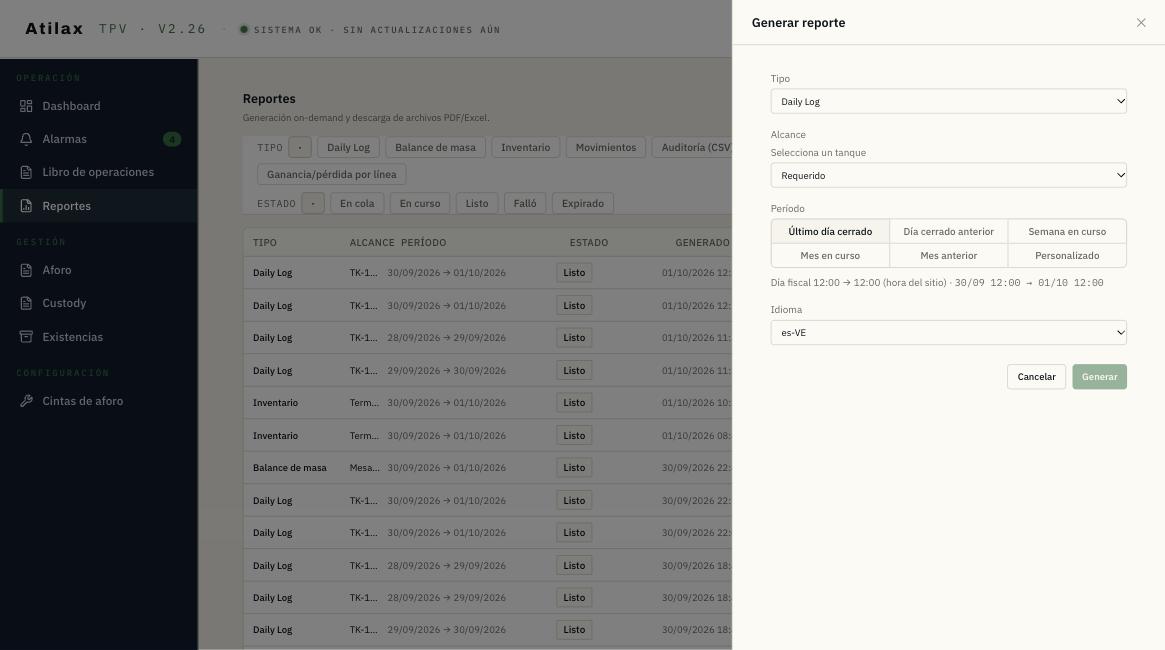Open the Tipo dropdown showing Daily Log
The image size is (1165, 650).
(948, 102)
